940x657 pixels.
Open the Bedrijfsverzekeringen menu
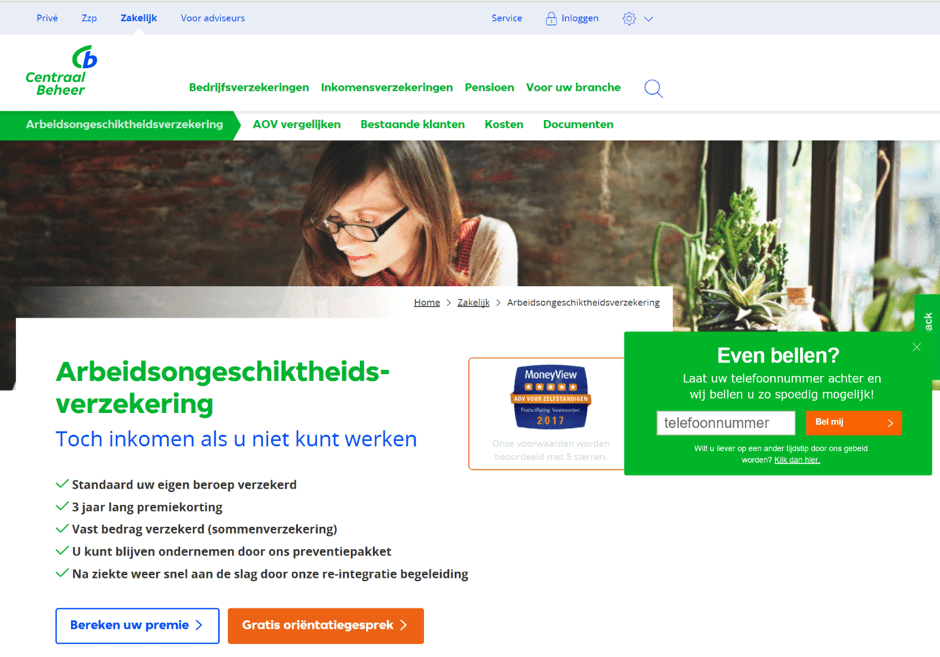pyautogui.click(x=249, y=88)
